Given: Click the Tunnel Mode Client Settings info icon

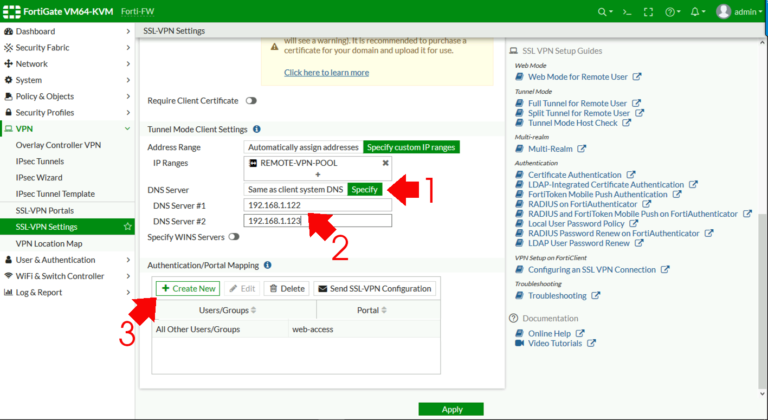Looking at the screenshot, I should pos(257,129).
